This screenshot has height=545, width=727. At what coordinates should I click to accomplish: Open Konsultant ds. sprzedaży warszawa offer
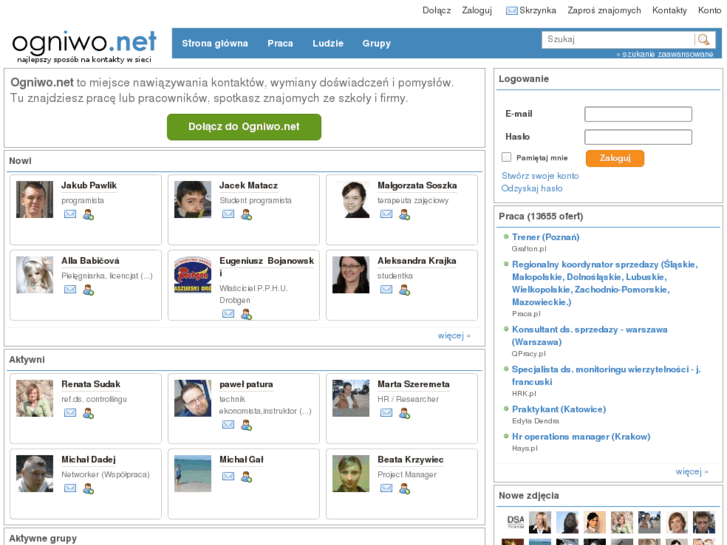tap(589, 335)
